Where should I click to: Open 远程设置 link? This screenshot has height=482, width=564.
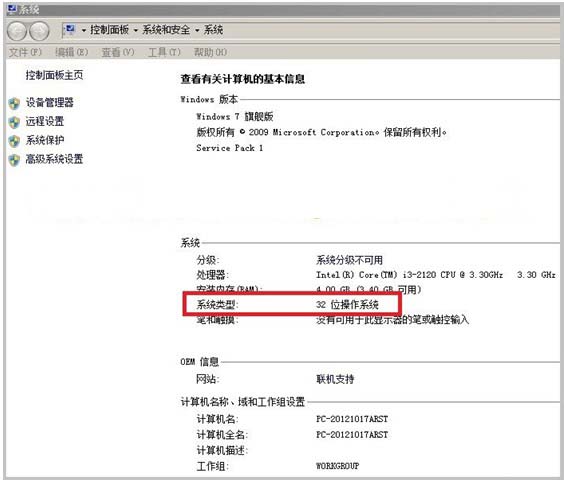click(x=45, y=121)
